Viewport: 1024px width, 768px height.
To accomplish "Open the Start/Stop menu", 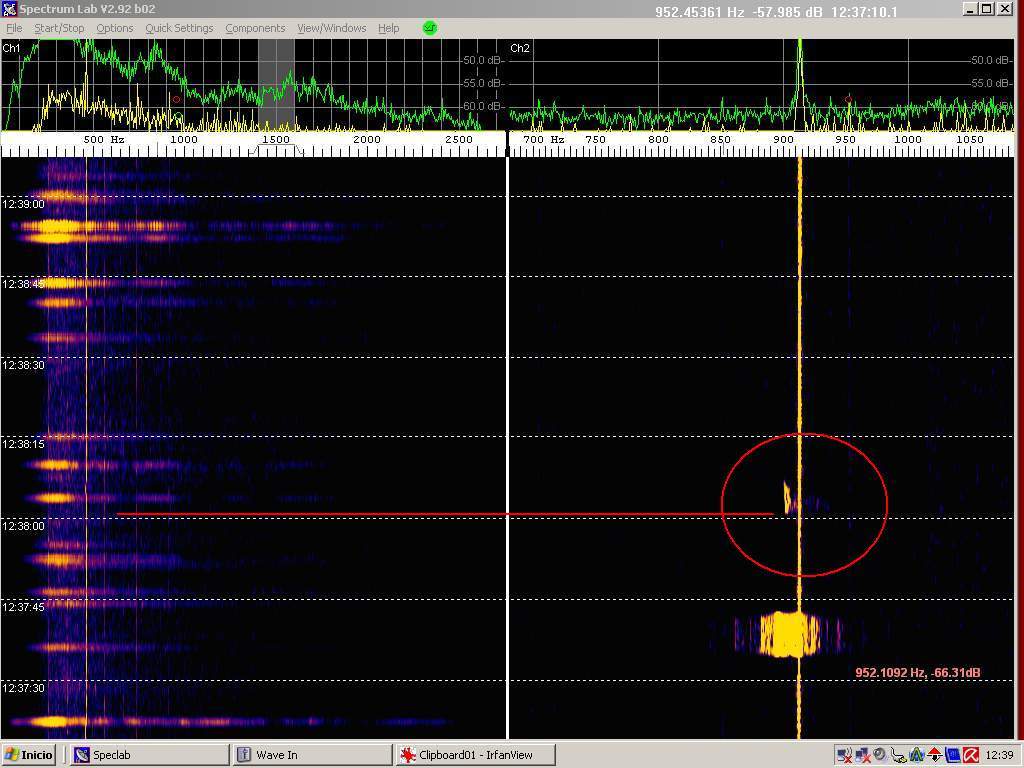I will [59, 28].
